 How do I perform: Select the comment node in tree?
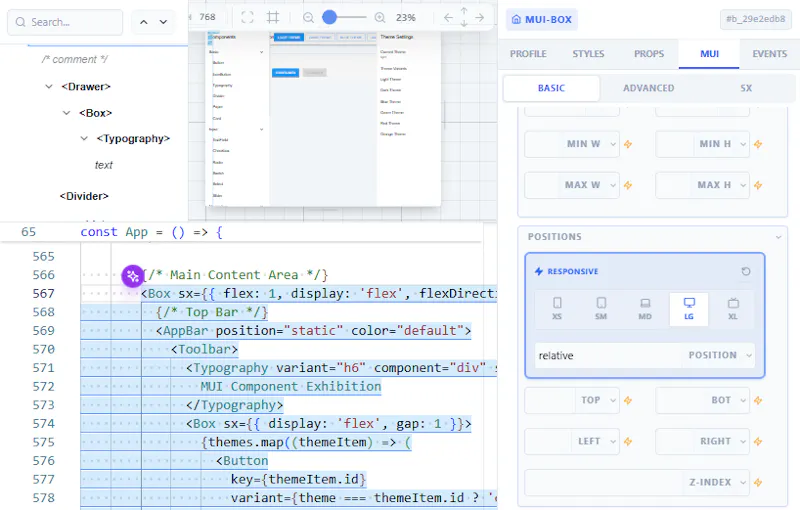click(x=74, y=59)
